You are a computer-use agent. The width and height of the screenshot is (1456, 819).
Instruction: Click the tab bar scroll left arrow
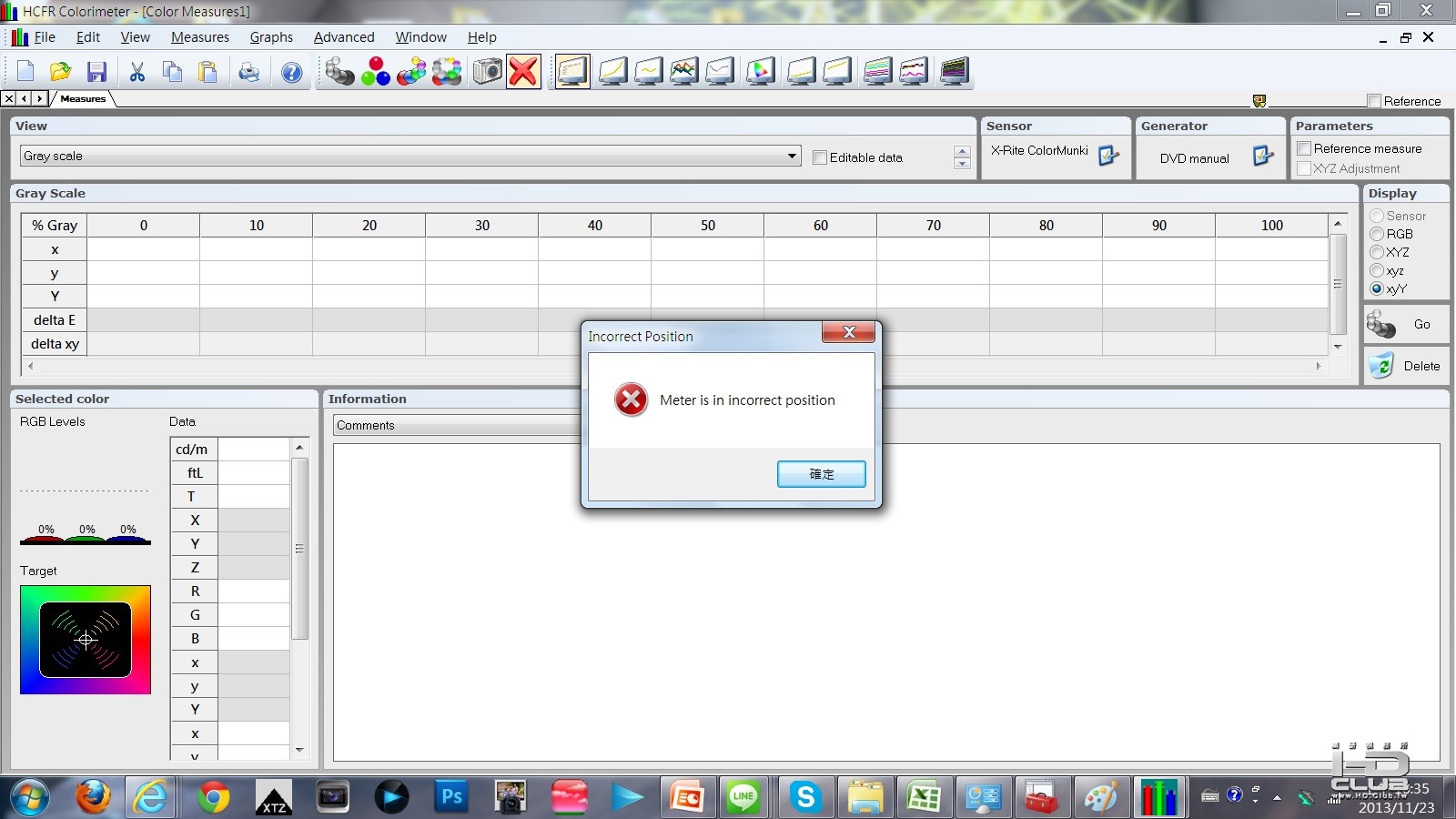pos(25,98)
